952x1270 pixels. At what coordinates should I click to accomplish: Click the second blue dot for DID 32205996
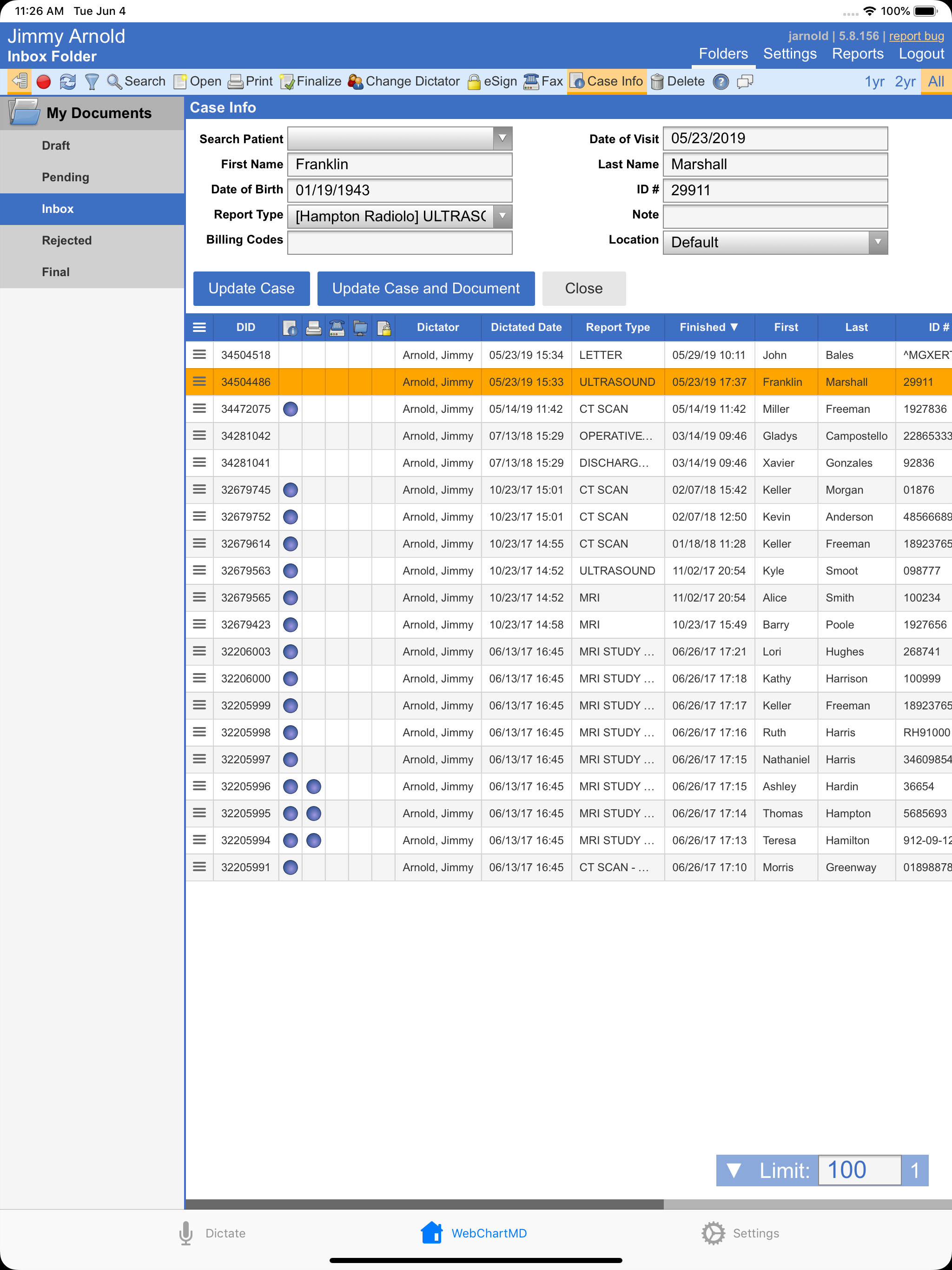point(313,786)
